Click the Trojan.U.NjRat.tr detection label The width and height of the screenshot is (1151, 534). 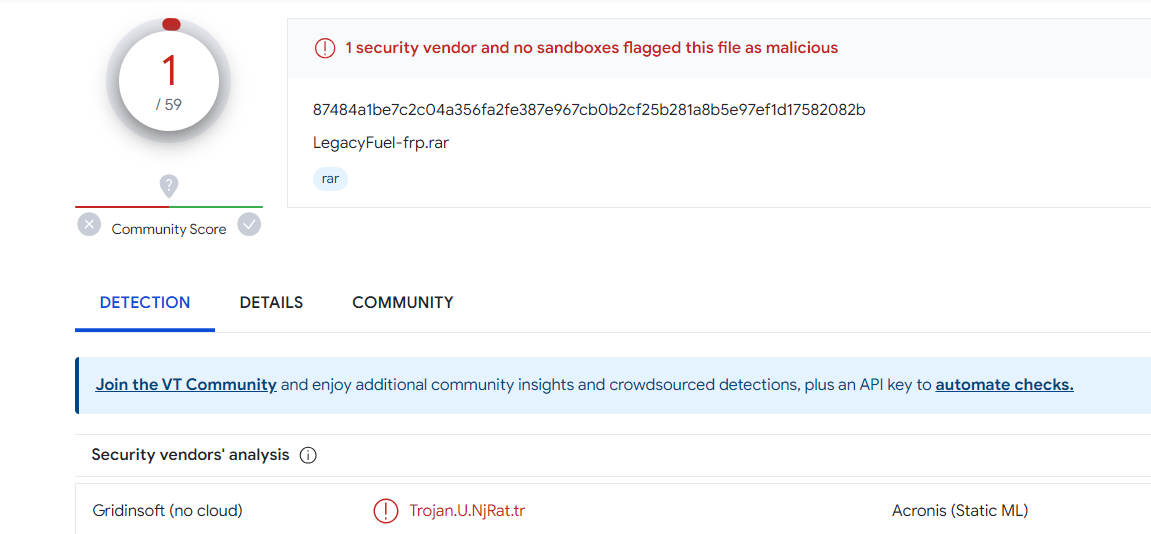467,511
